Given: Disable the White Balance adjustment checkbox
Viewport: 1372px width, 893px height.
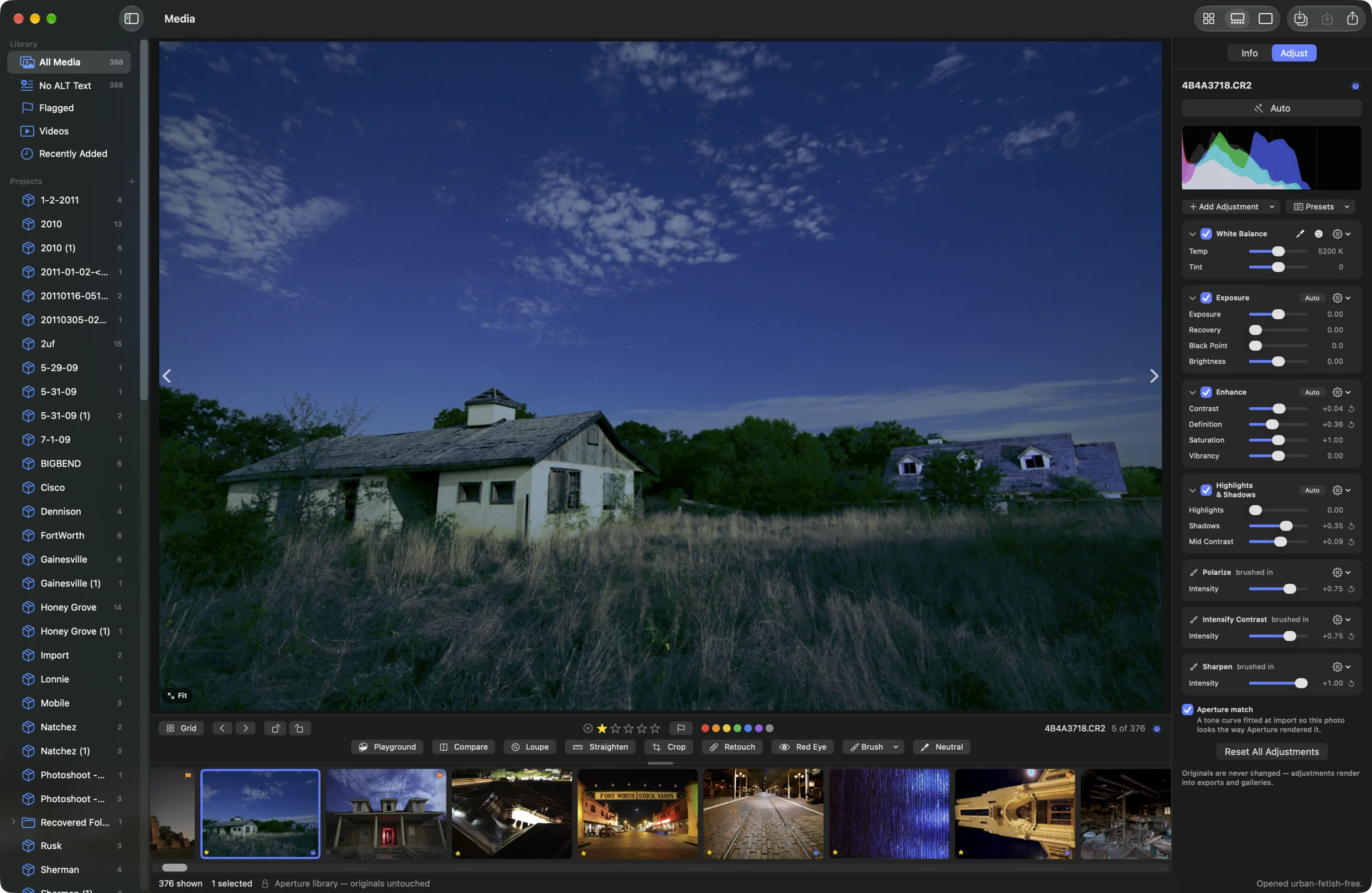Looking at the screenshot, I should [1205, 233].
